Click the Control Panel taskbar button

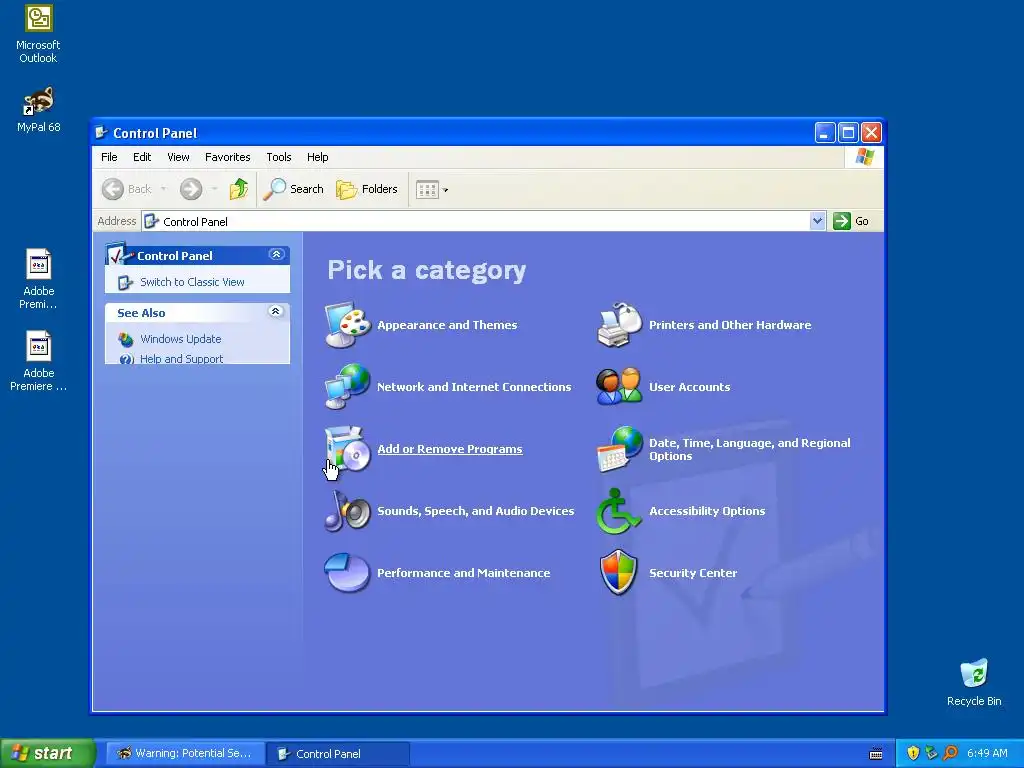(338, 754)
